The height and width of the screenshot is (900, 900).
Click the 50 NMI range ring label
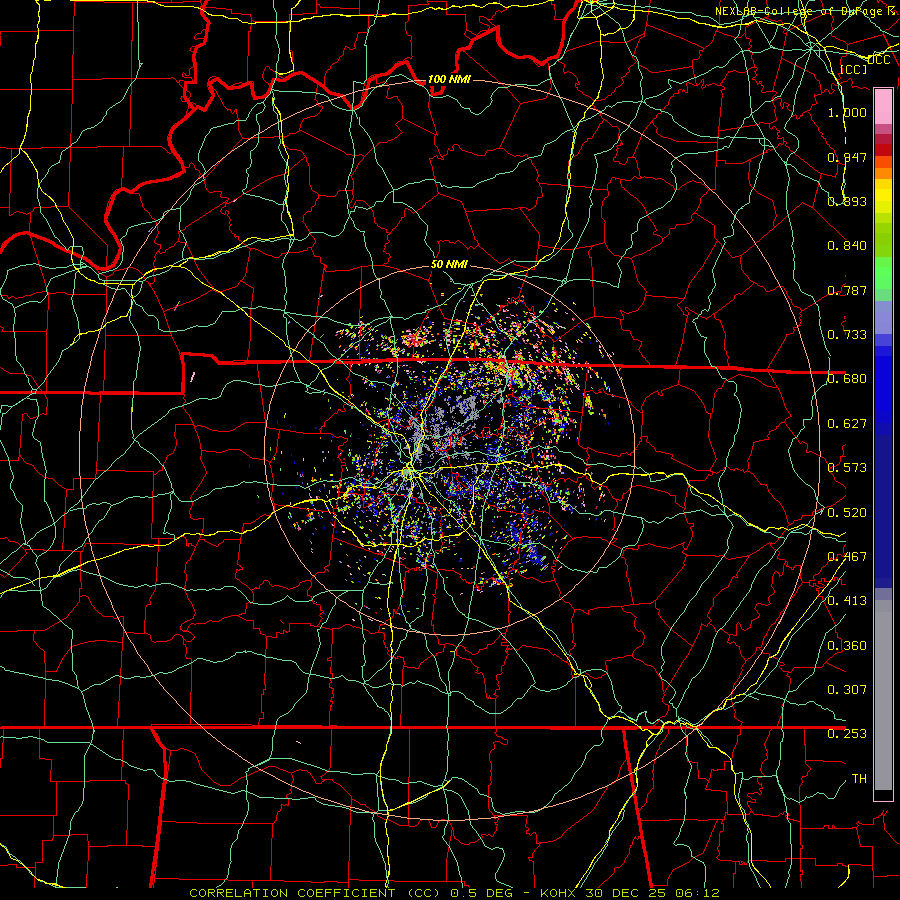[x=449, y=264]
